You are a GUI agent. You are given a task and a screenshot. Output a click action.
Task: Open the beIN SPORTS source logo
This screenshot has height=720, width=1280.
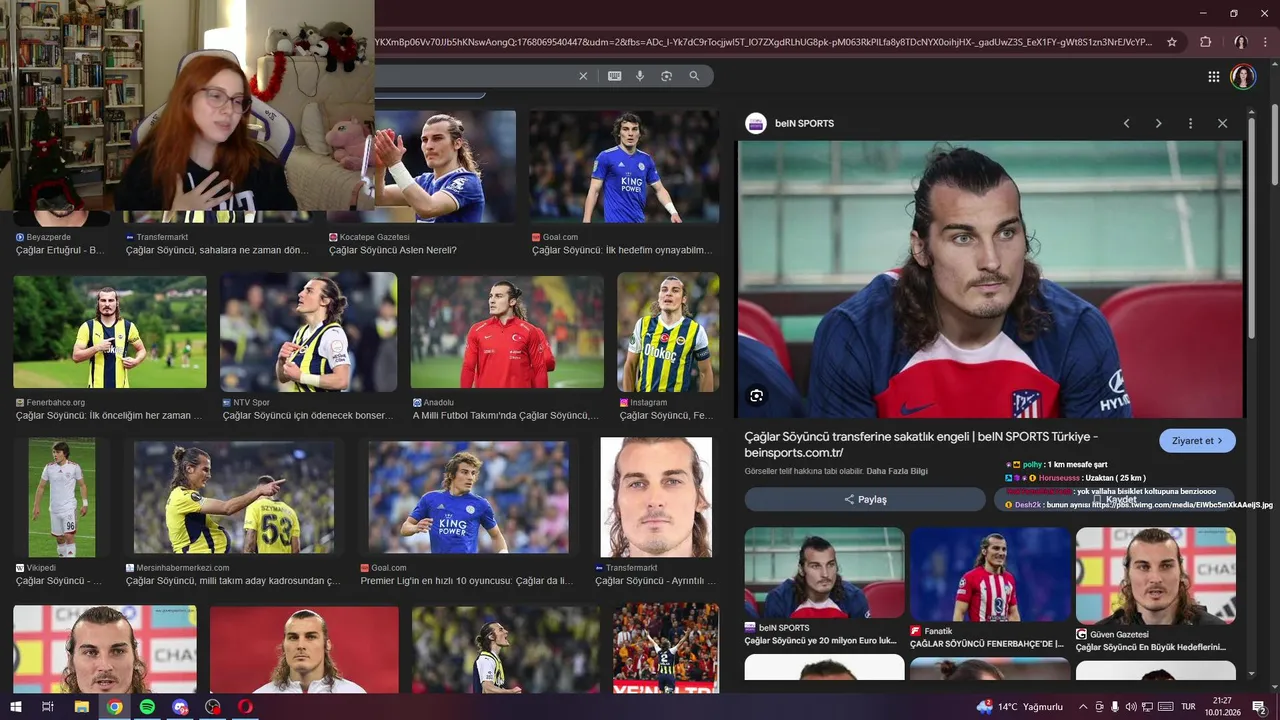click(x=756, y=123)
